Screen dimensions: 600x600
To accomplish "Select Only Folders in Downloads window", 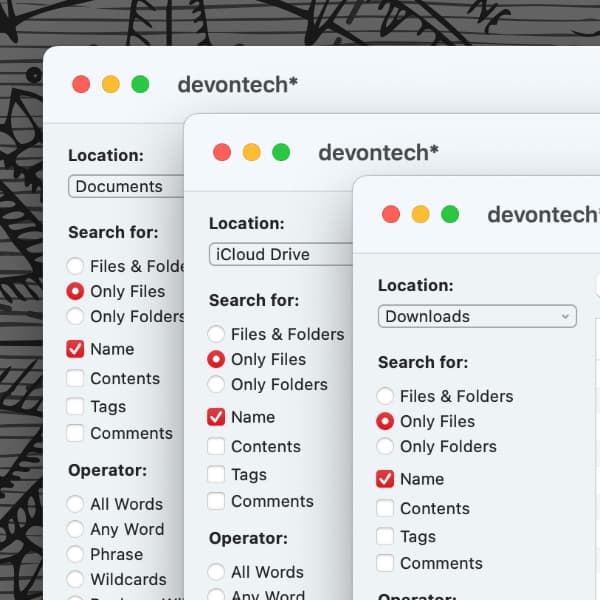I will [385, 447].
